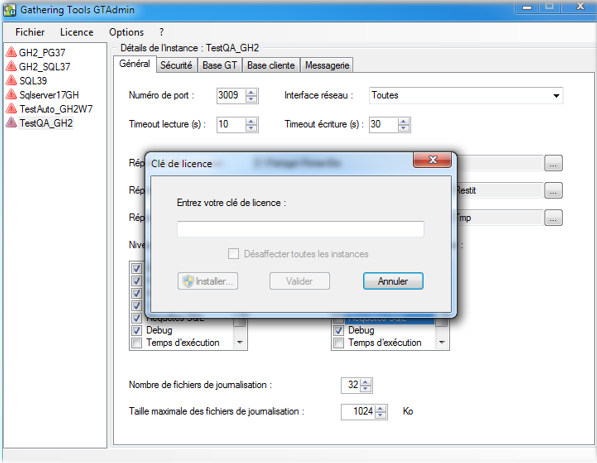
Task: Click the Installer button with shield icon
Action: tap(208, 281)
